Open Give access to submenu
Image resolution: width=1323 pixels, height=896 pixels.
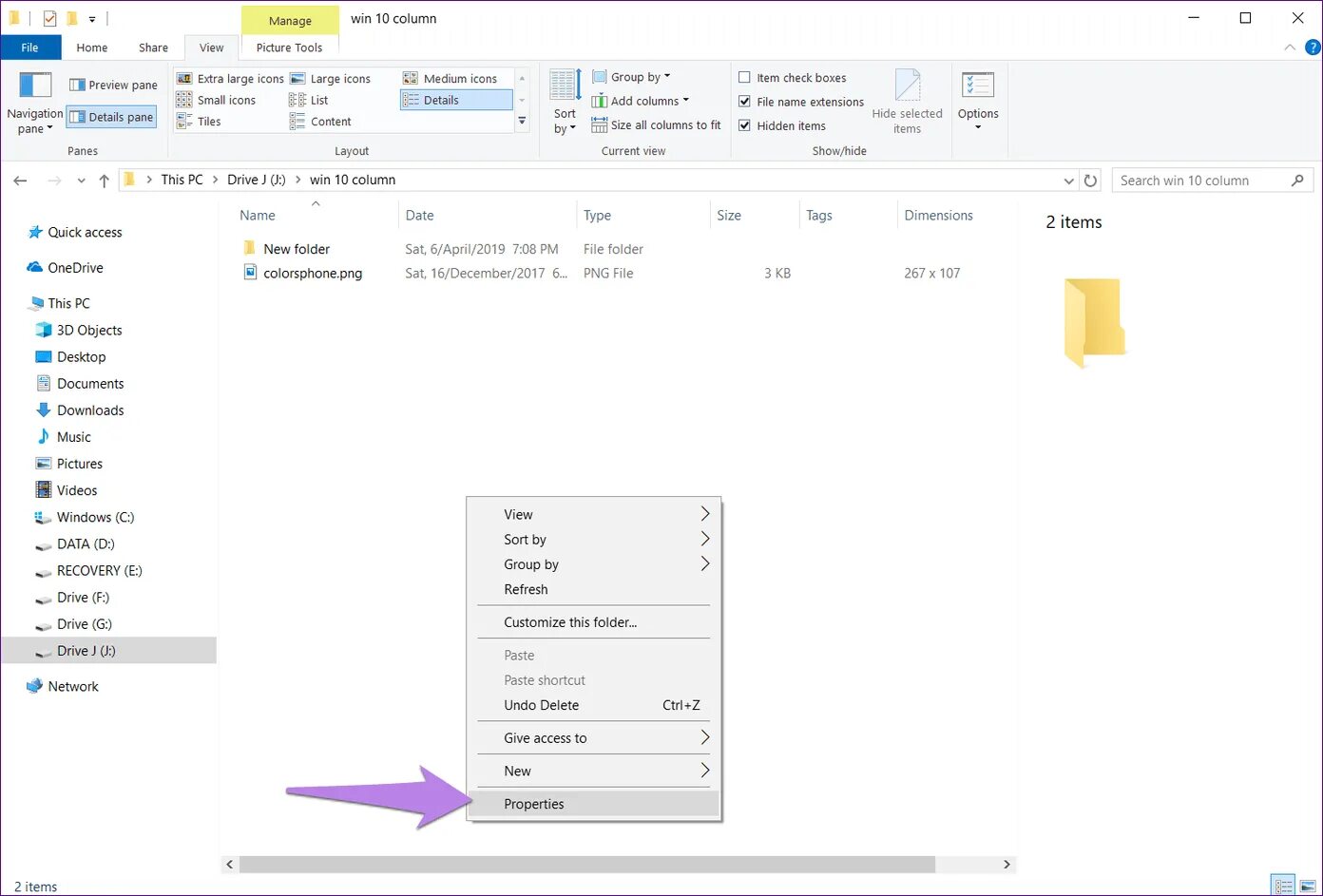click(594, 738)
